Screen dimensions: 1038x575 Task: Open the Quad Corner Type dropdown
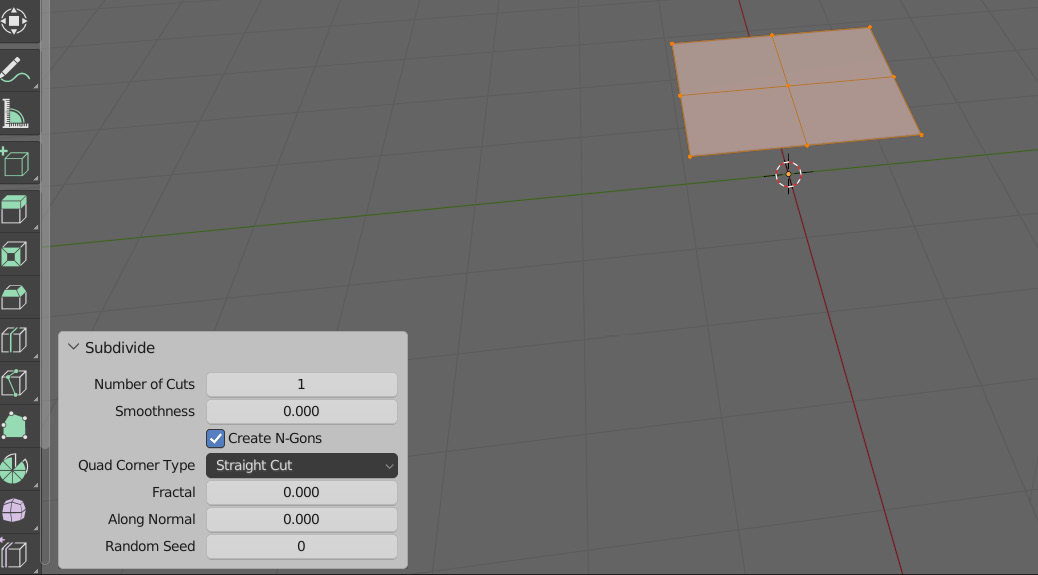[302, 465]
